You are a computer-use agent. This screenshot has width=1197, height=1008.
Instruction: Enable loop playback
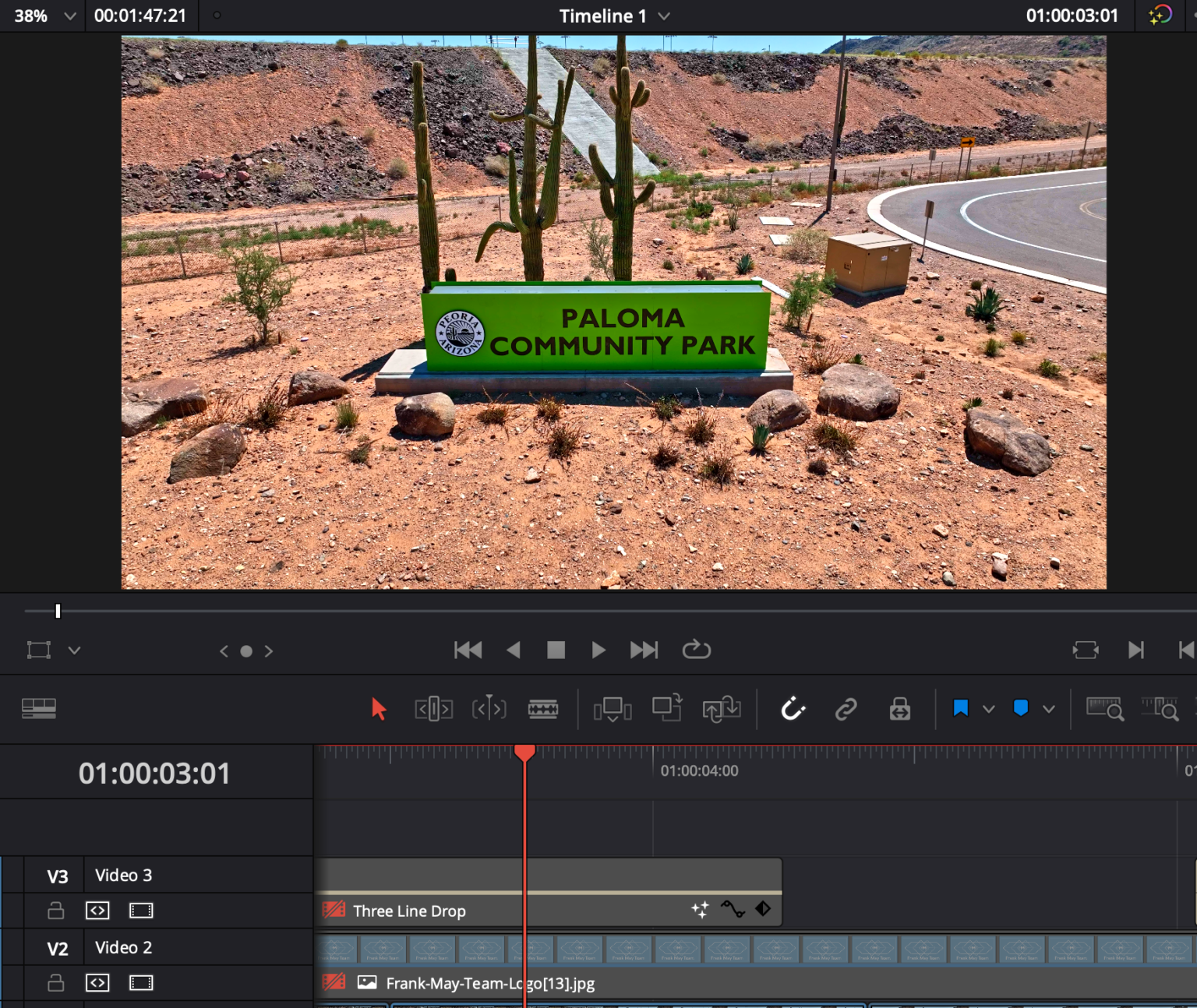pyautogui.click(x=696, y=650)
